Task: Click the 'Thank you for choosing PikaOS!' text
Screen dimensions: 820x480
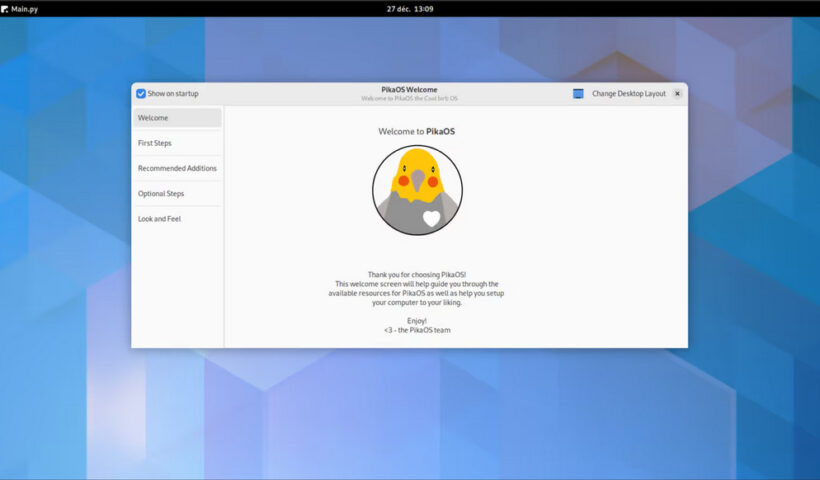Action: coord(417,275)
